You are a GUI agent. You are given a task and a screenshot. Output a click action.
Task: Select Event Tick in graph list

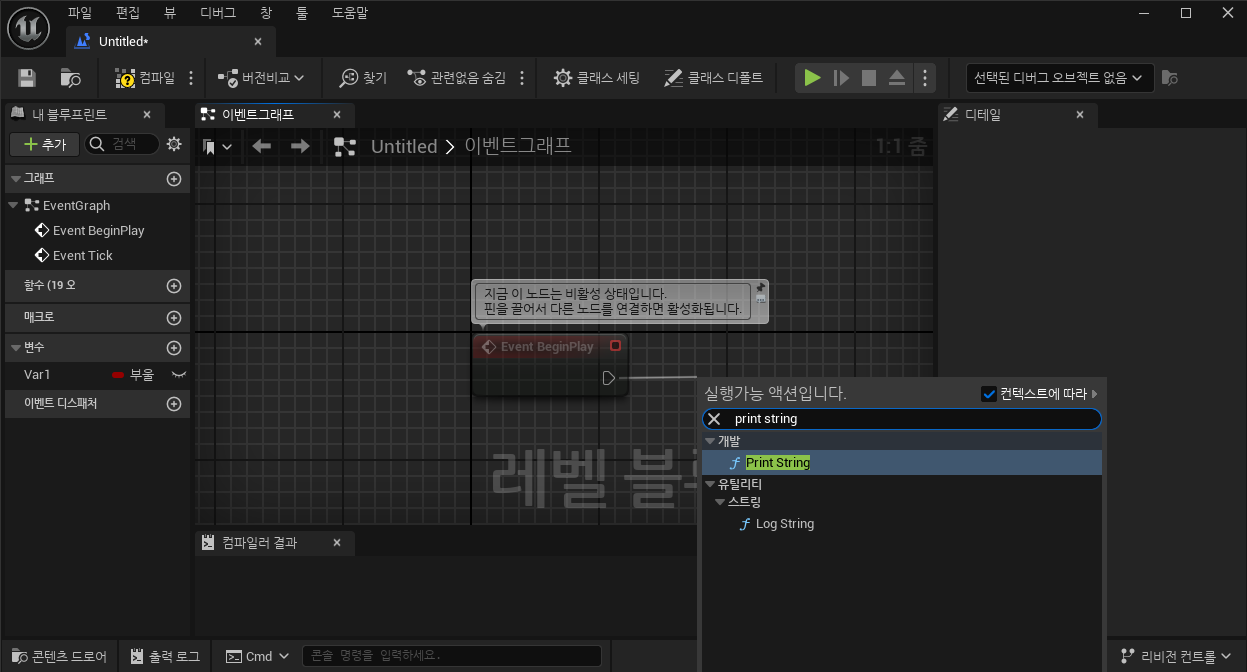pos(82,255)
